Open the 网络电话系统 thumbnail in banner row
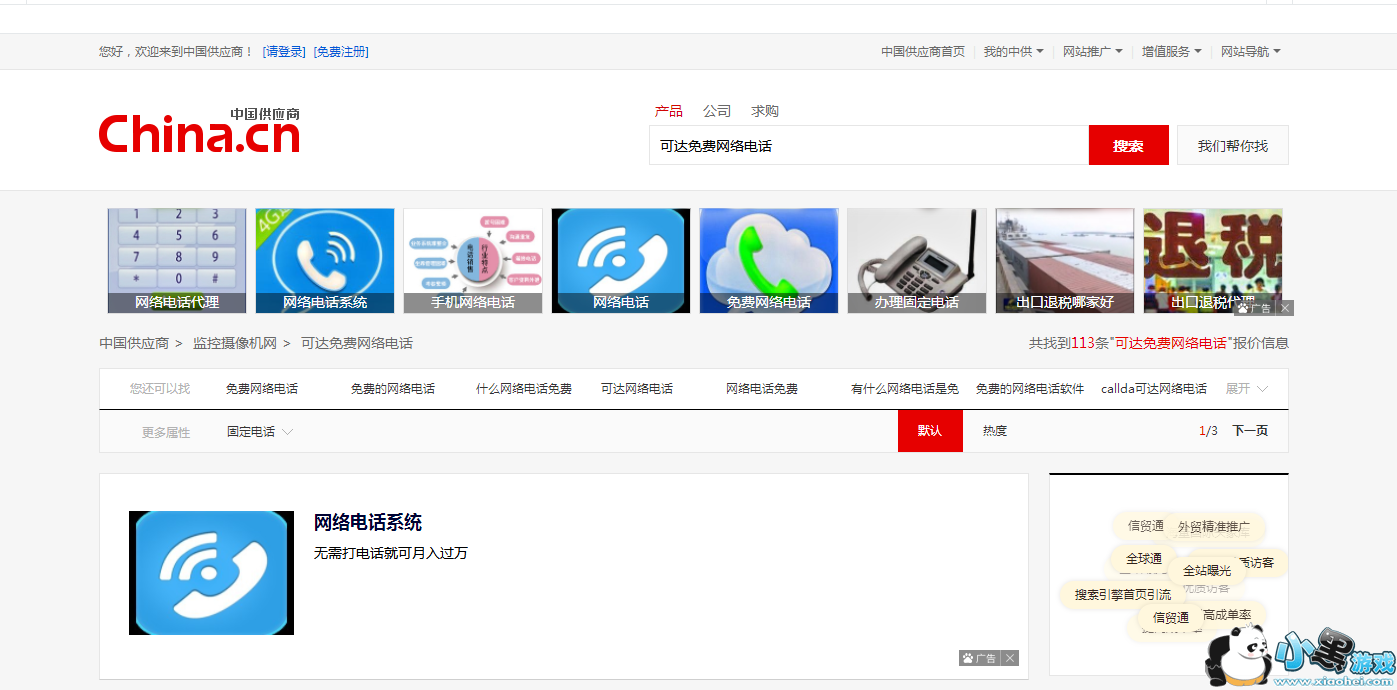1397x690 pixels. coord(325,260)
